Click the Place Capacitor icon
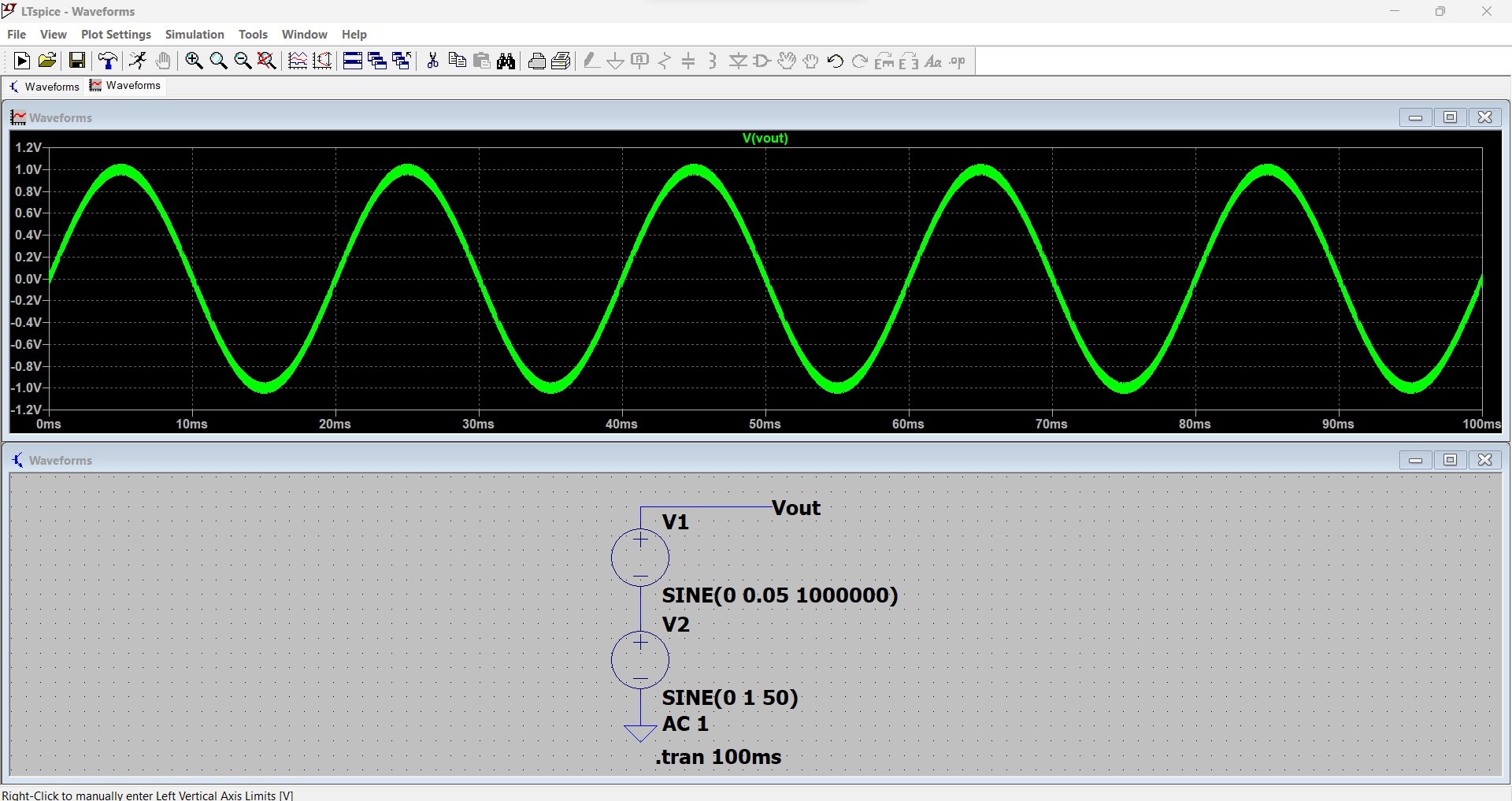This screenshot has width=1512, height=801. pos(688,61)
